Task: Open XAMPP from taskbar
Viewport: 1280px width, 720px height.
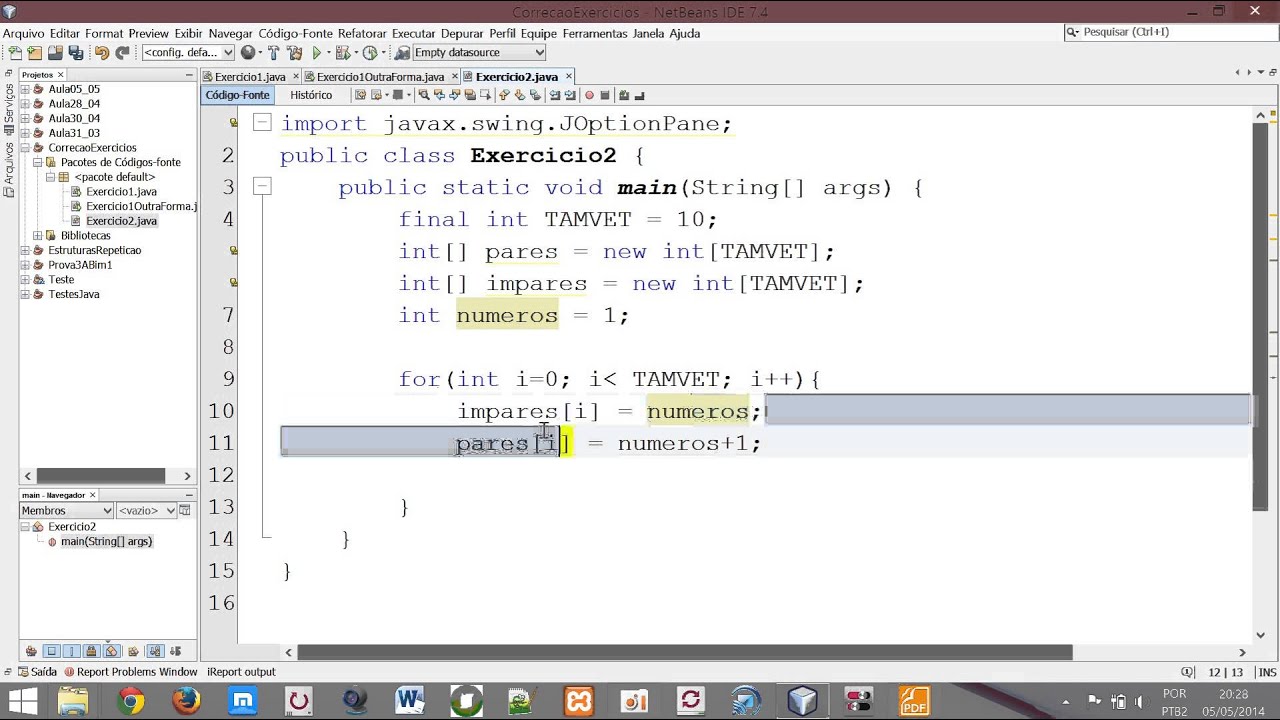Action: [579, 701]
